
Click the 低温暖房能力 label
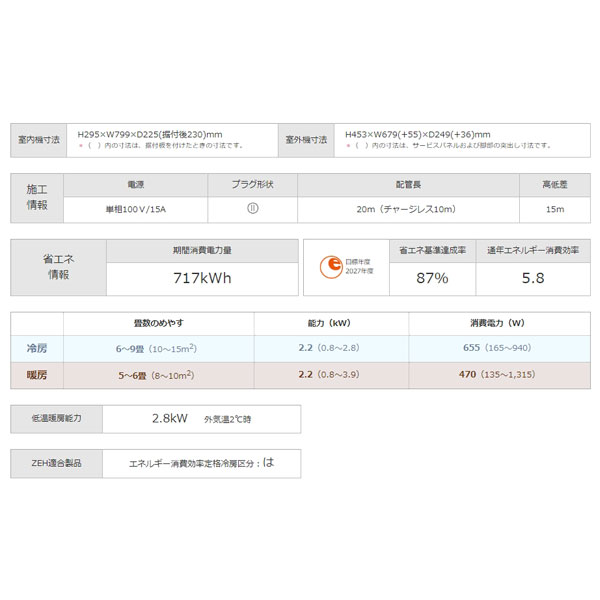55,419
